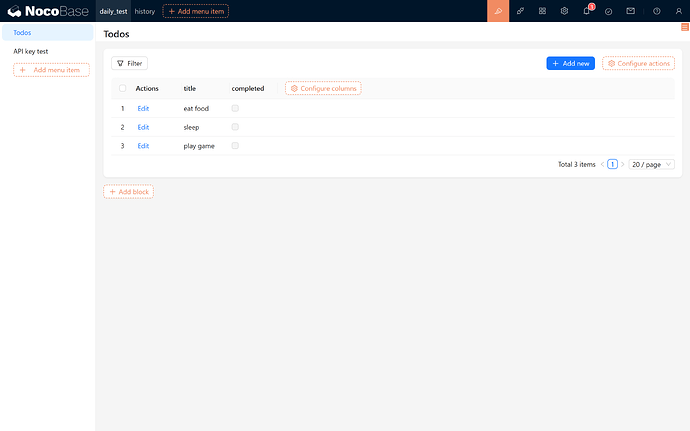The image size is (690, 431).
Task: Click the 'play game' title cell
Action: pos(199,146)
